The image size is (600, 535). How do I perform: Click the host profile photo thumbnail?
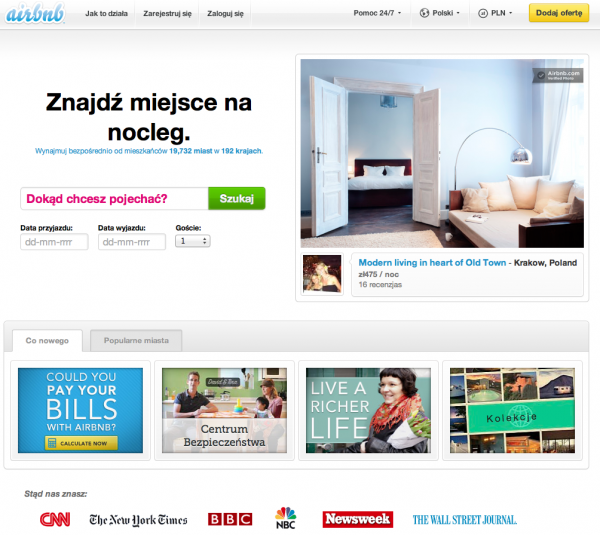point(322,274)
